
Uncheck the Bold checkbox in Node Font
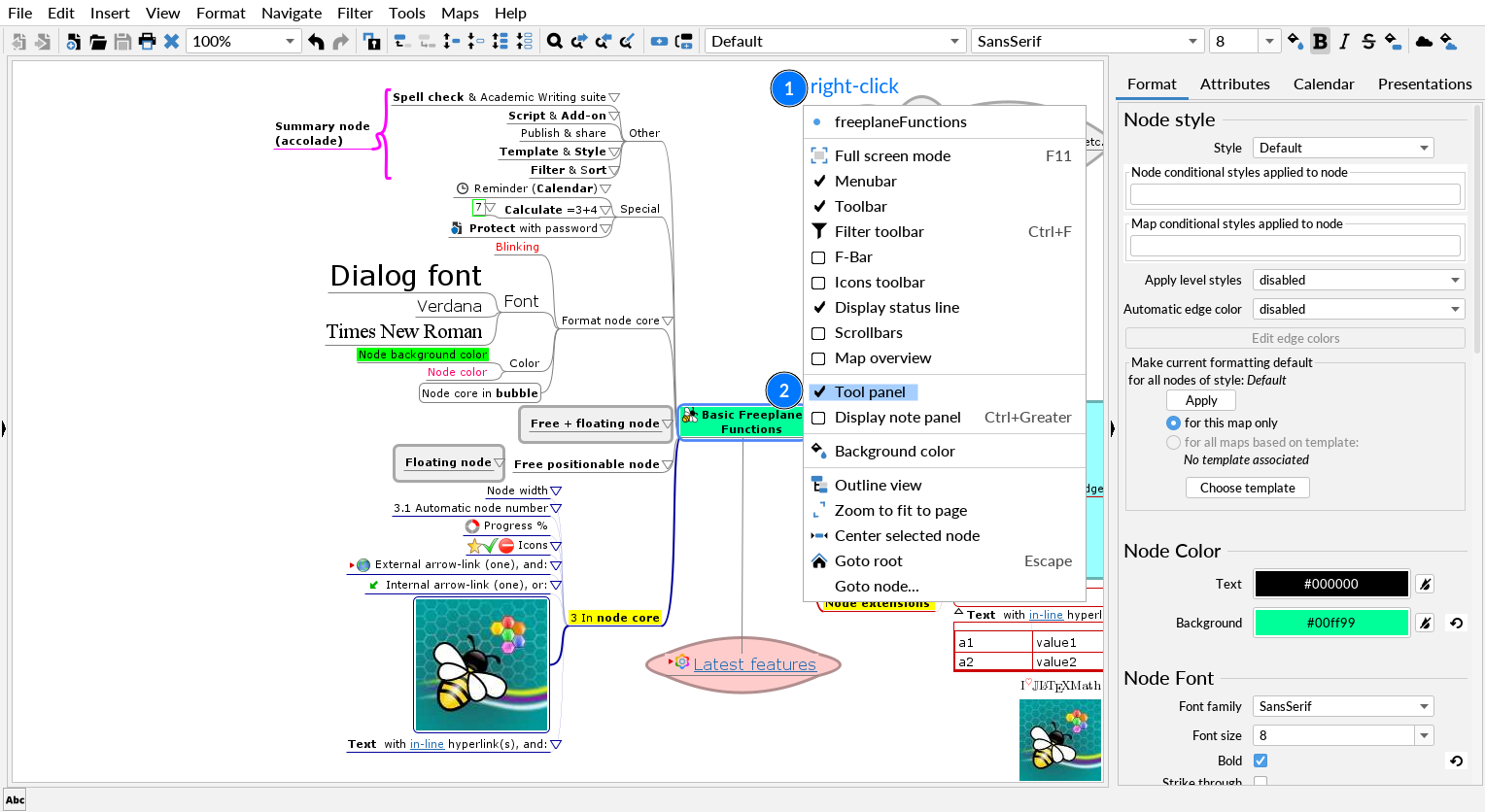pyautogui.click(x=1261, y=761)
